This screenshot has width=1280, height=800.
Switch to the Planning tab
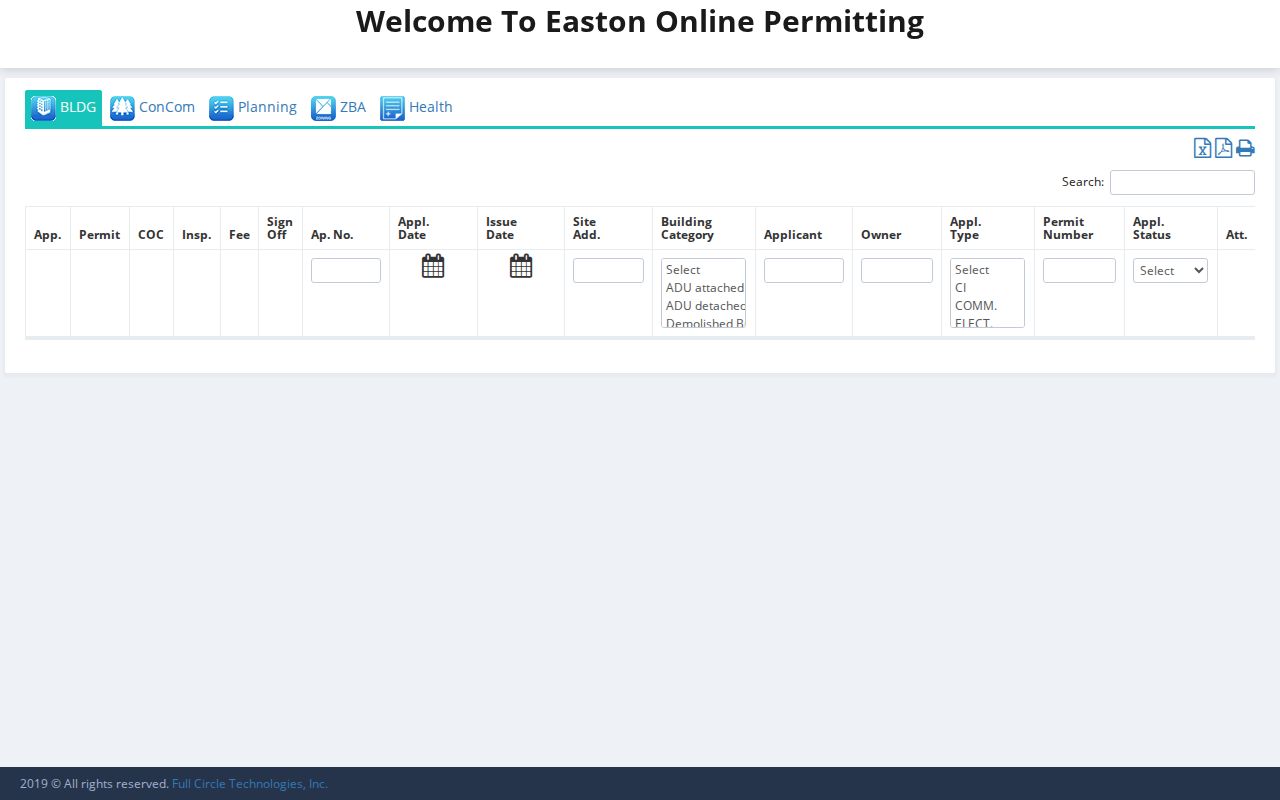253,108
